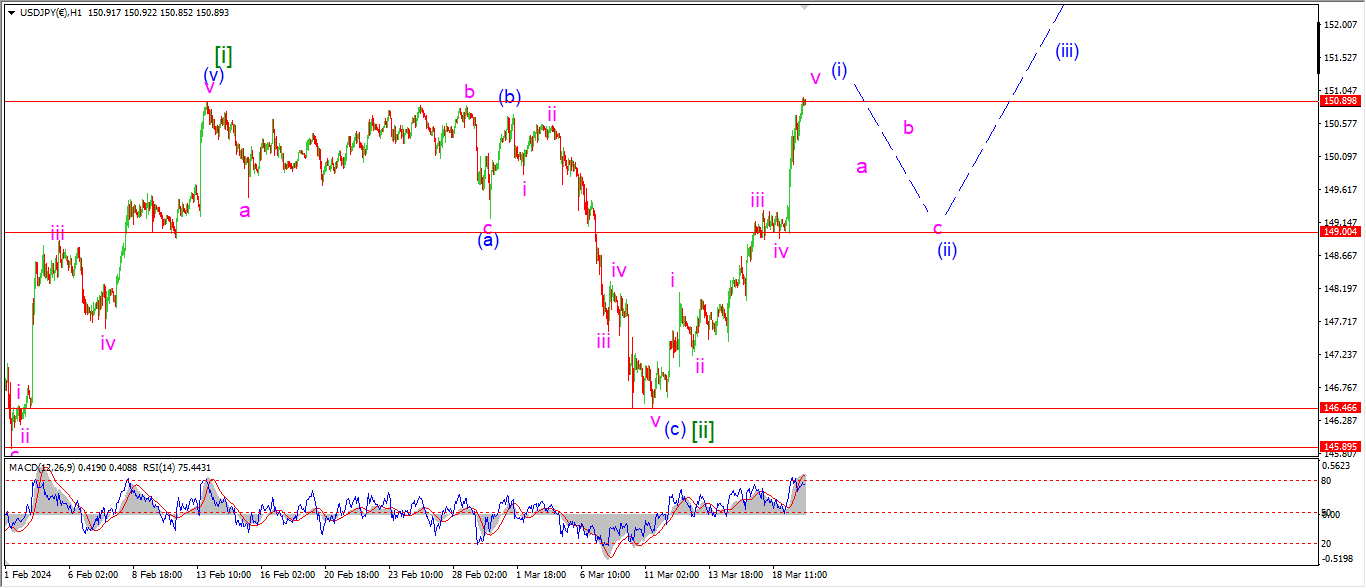Image resolution: width=1366 pixels, height=588 pixels.
Task: Click the blue (i) wave label
Action: pyautogui.click(x=839, y=70)
